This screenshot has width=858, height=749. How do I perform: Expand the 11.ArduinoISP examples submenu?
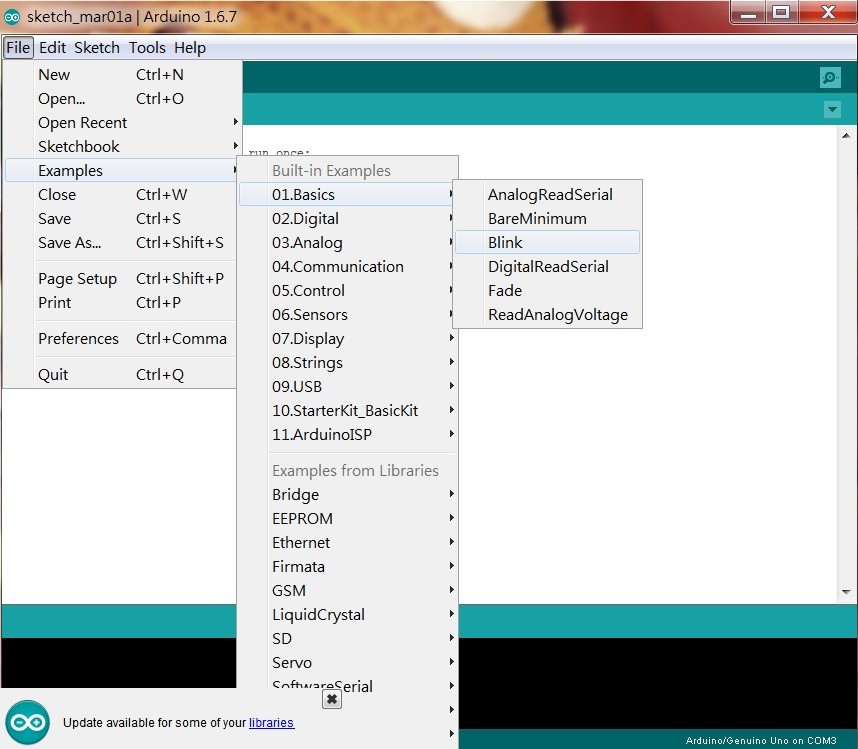(x=347, y=435)
